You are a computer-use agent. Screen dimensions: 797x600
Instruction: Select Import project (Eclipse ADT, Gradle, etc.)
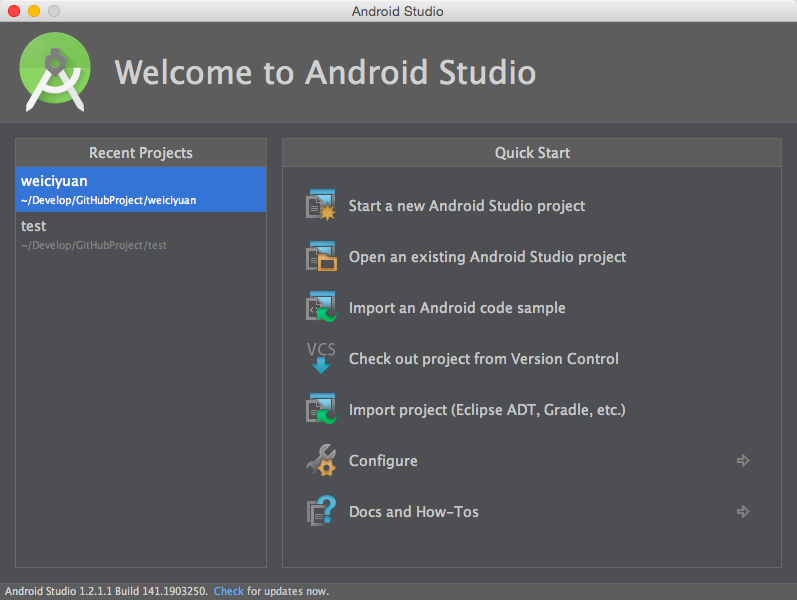click(x=487, y=410)
